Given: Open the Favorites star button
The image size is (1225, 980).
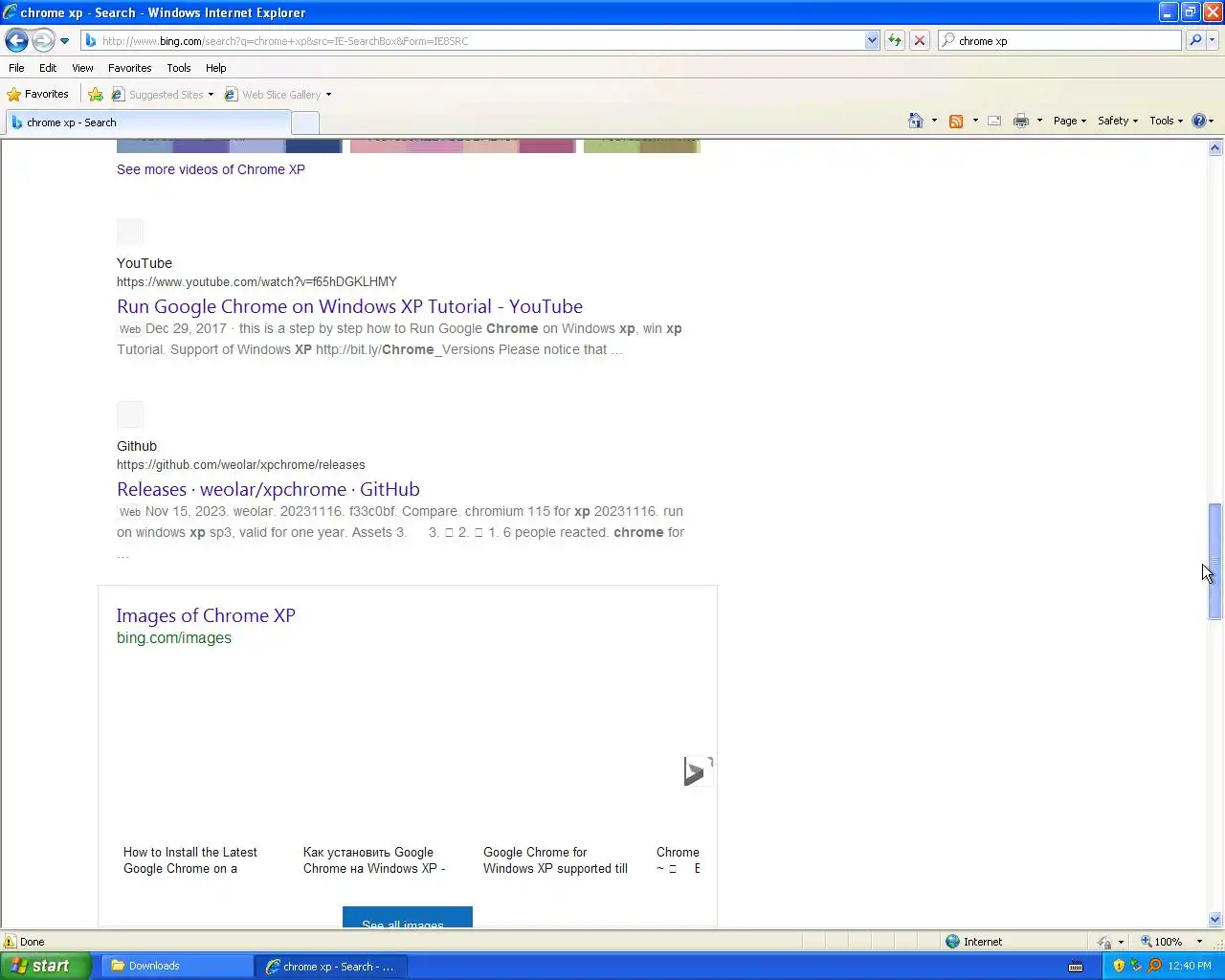Looking at the screenshot, I should [38, 94].
